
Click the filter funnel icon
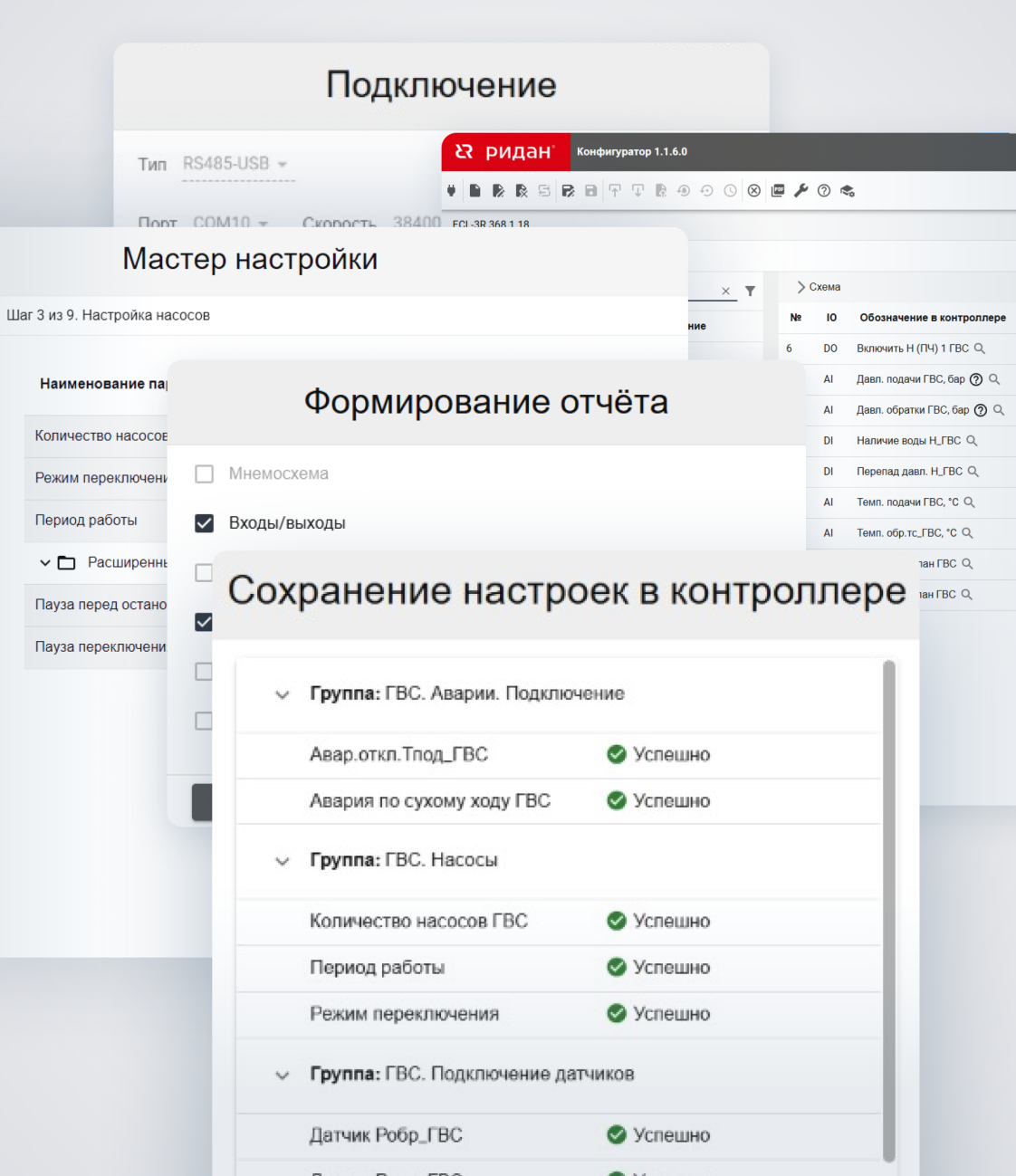(x=750, y=292)
